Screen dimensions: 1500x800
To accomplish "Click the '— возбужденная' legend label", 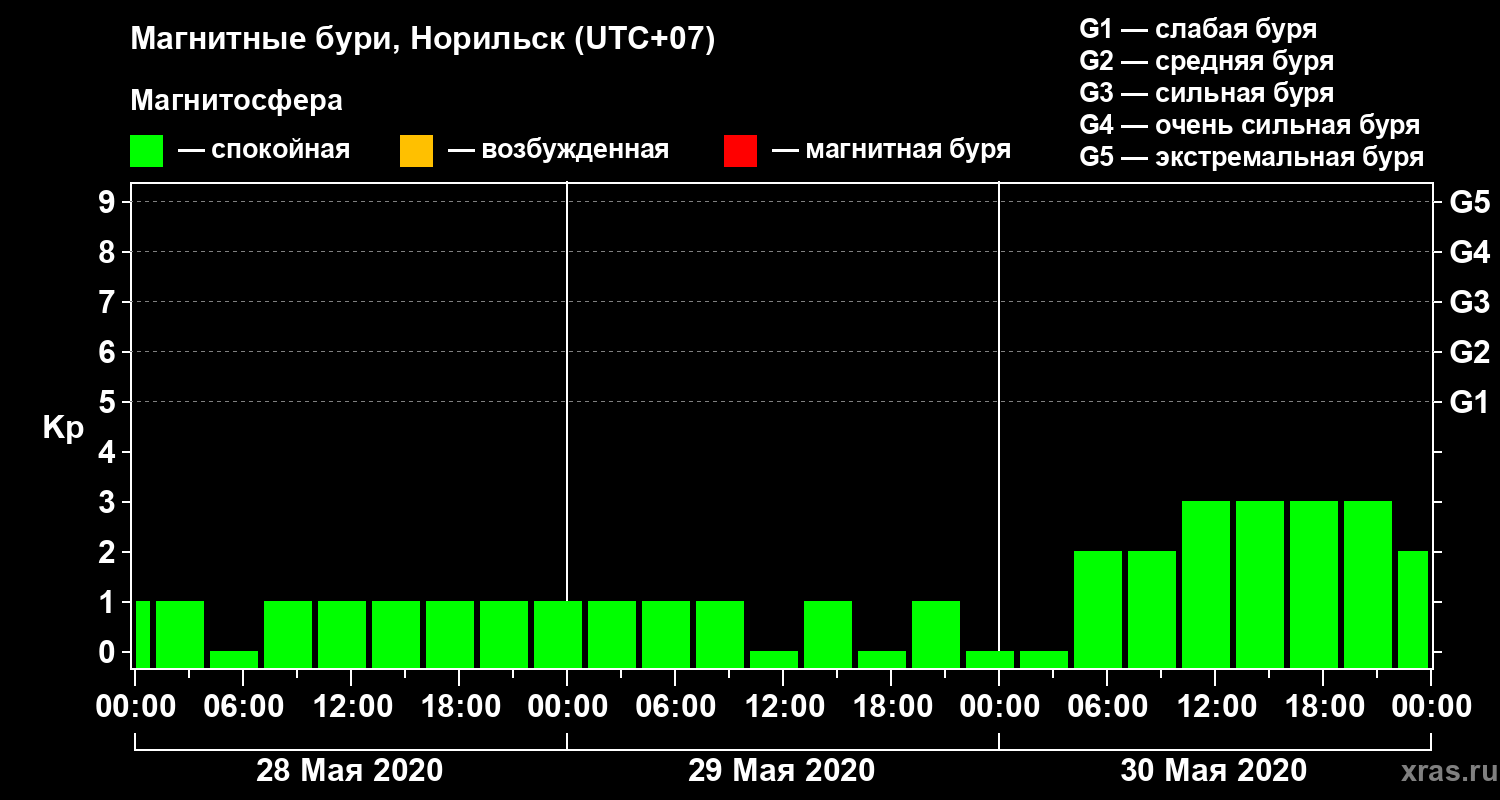I will point(558,151).
